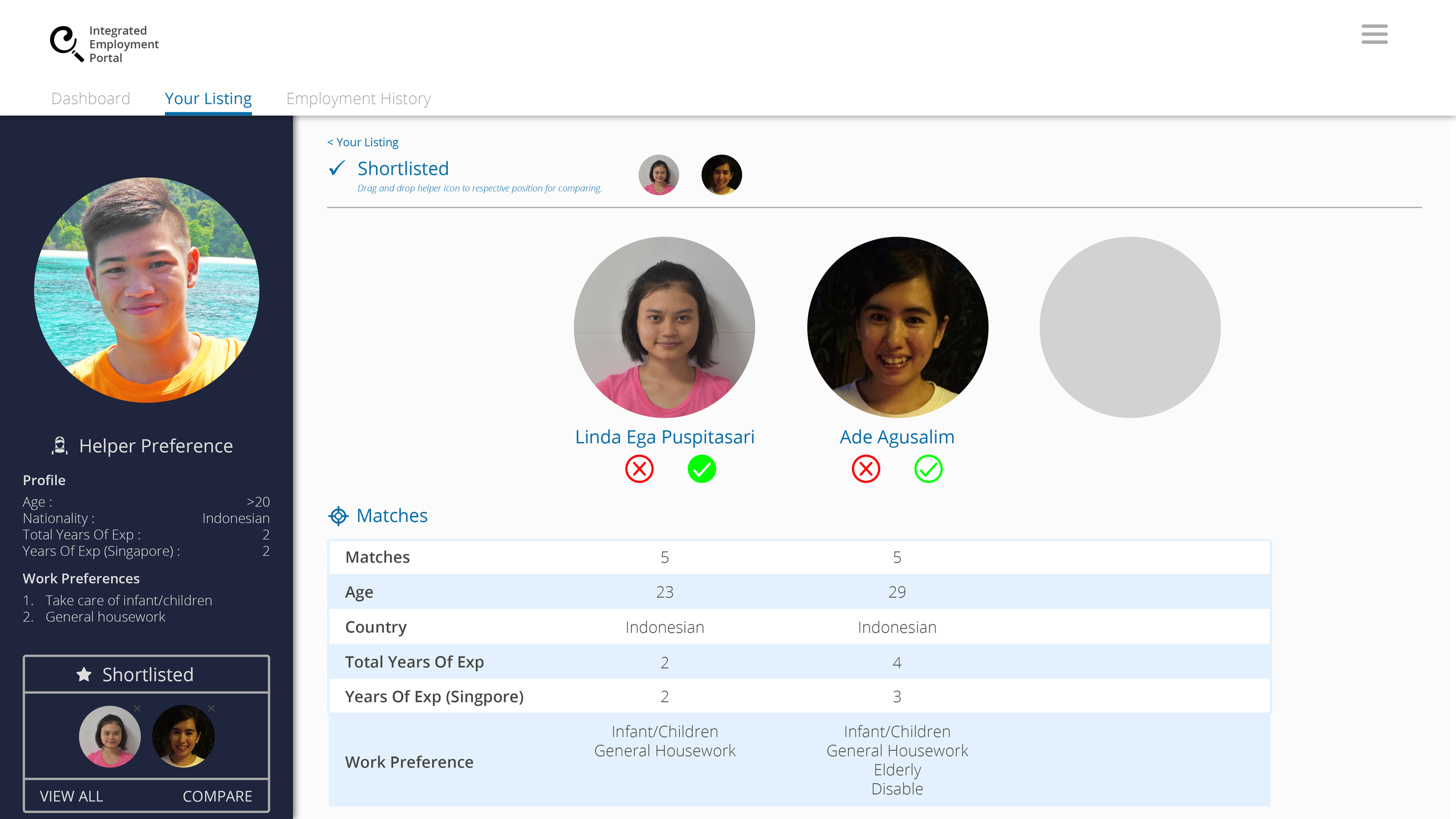Click 'General housework' in sidebar preferences
Image resolution: width=1456 pixels, height=819 pixels.
105,617
